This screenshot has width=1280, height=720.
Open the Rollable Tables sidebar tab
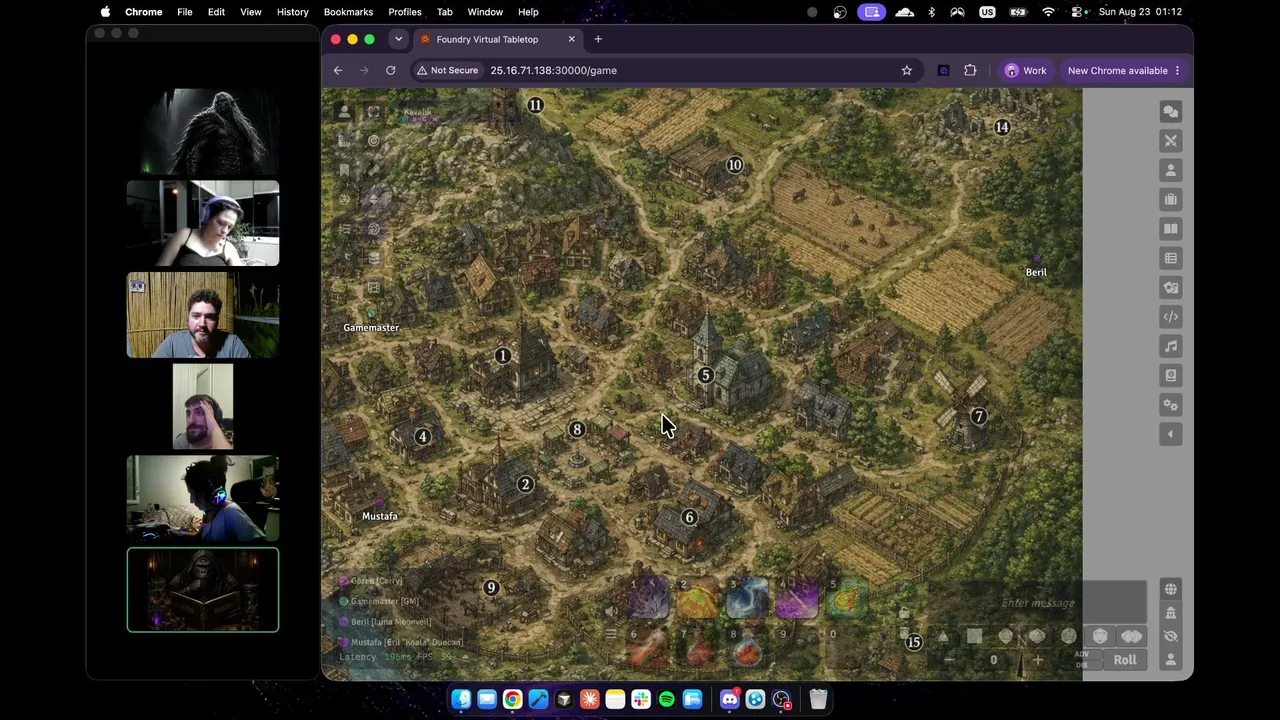[x=1170, y=258]
